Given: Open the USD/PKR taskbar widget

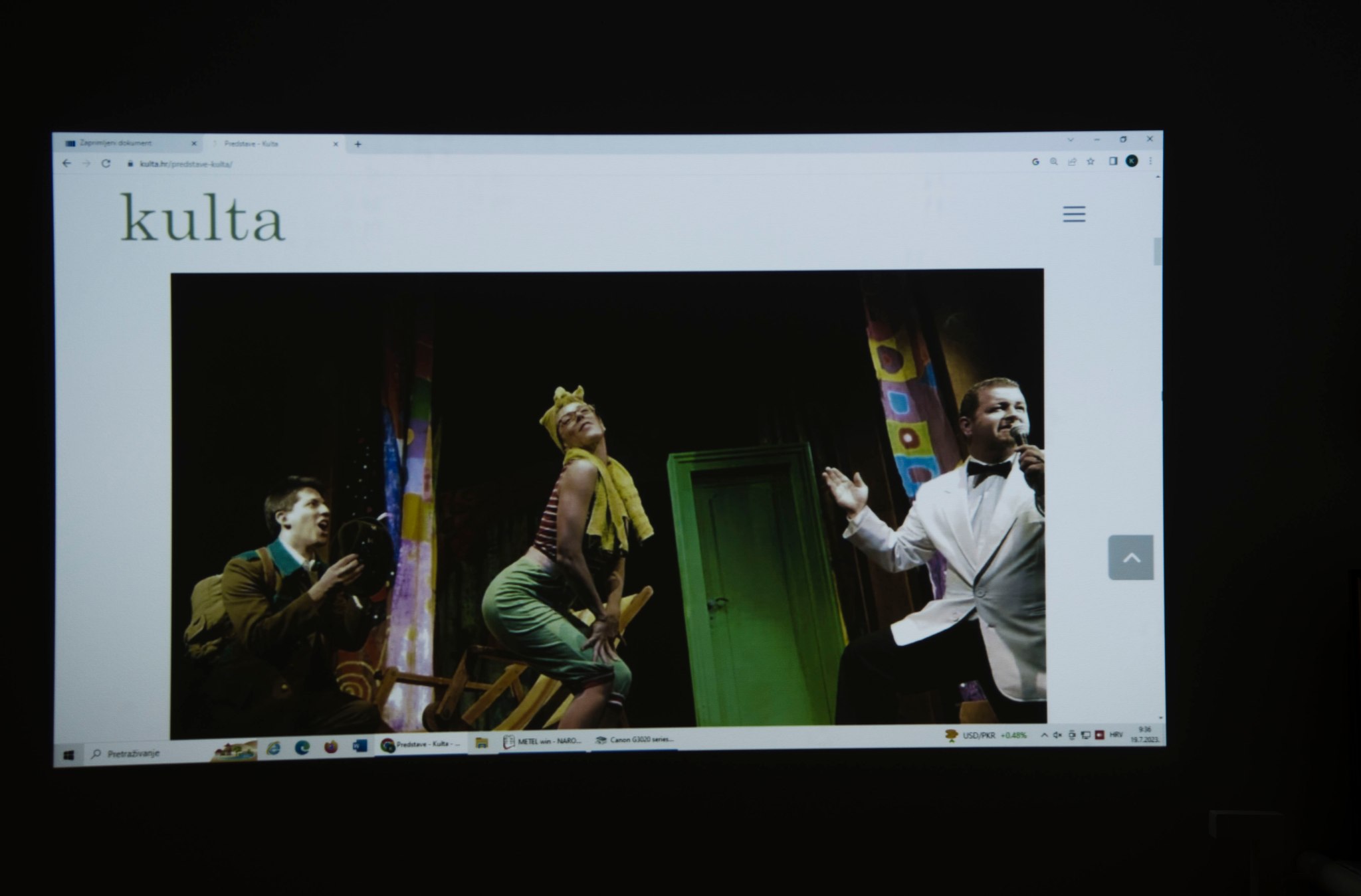Looking at the screenshot, I should pyautogui.click(x=986, y=735).
